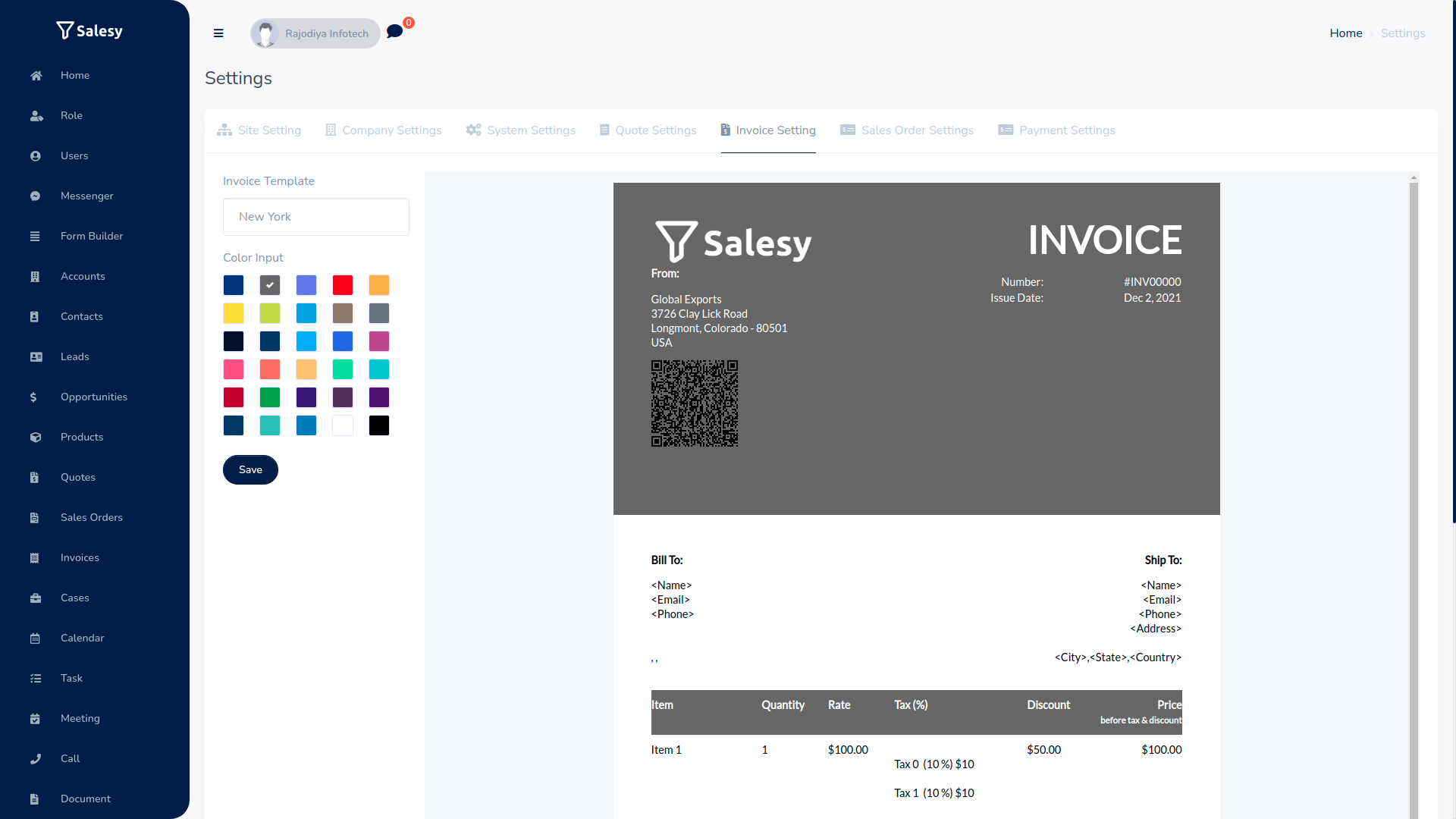Screen dimensions: 1456x819
Task: Open the Home sidebar icon
Action: [36, 75]
